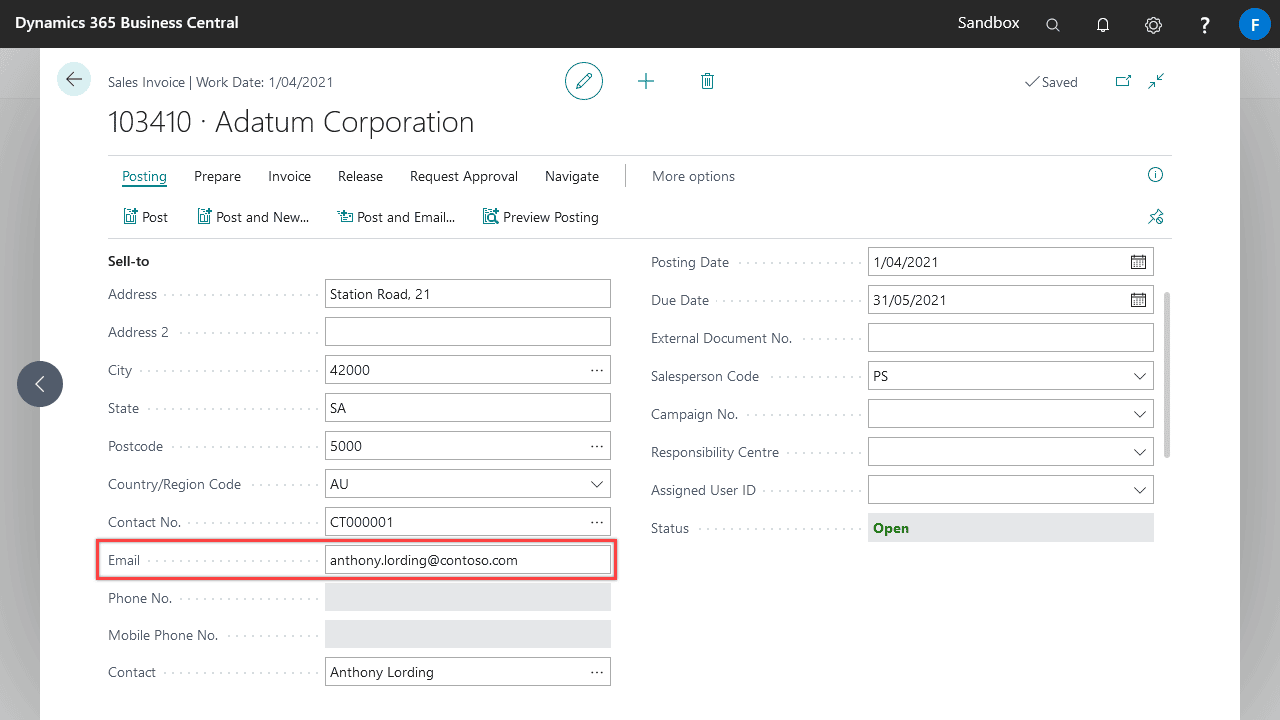Click the State field
The height and width of the screenshot is (720, 1280).
(468, 408)
